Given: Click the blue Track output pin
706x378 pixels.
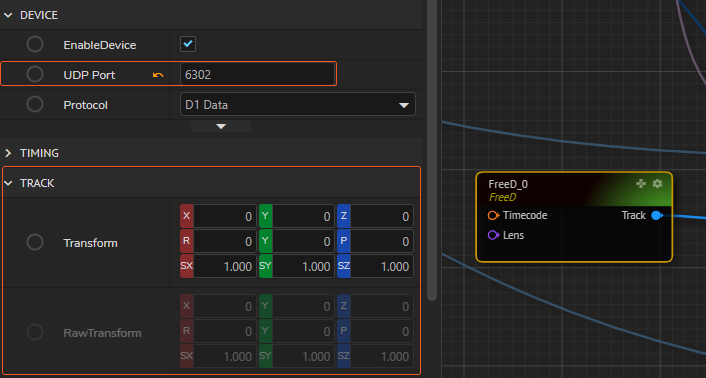Looking at the screenshot, I should pyautogui.click(x=656, y=216).
